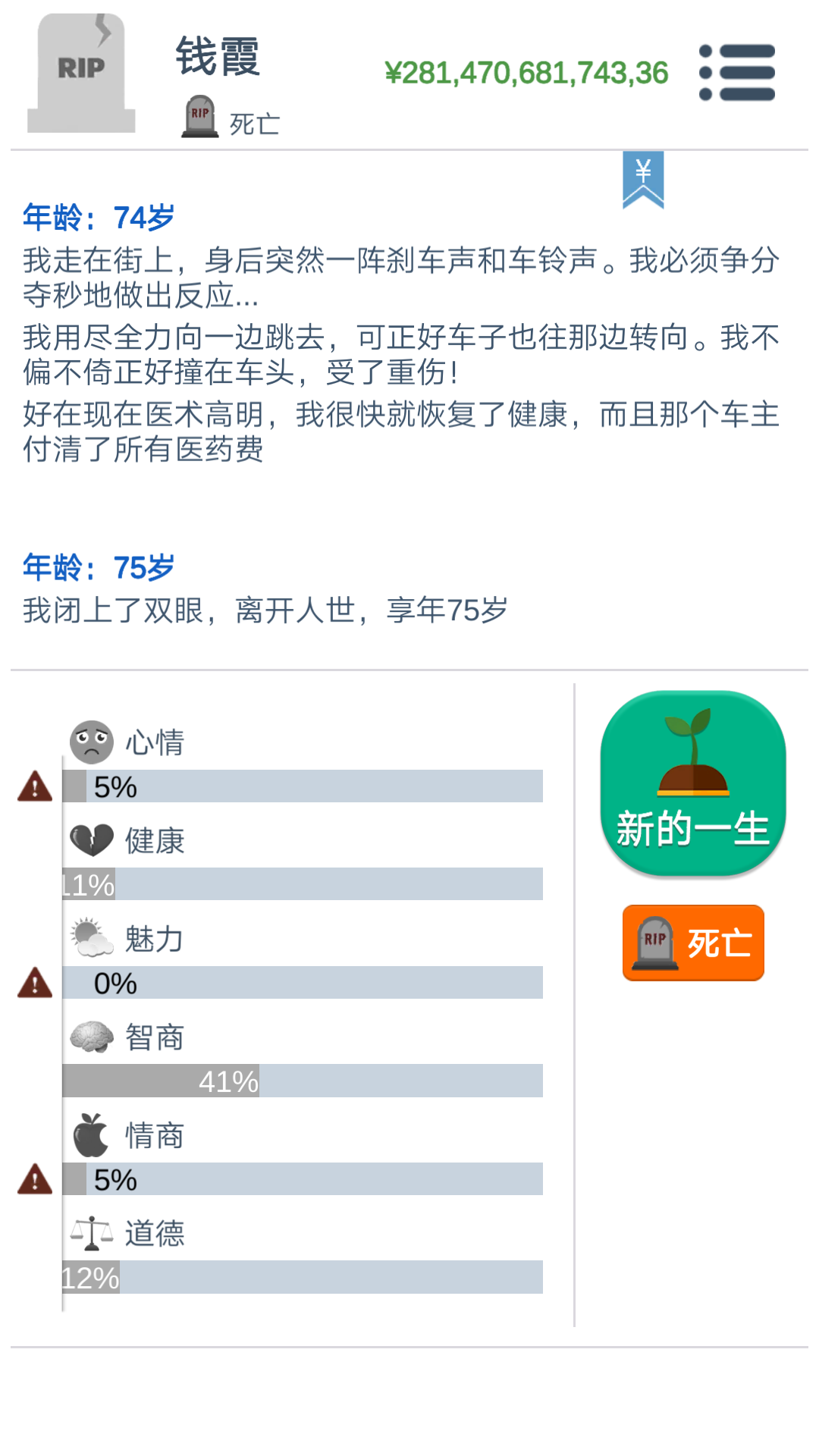The height and width of the screenshot is (1456, 819).
Task: Tap the large RIP tombstone avatar
Action: [81, 73]
